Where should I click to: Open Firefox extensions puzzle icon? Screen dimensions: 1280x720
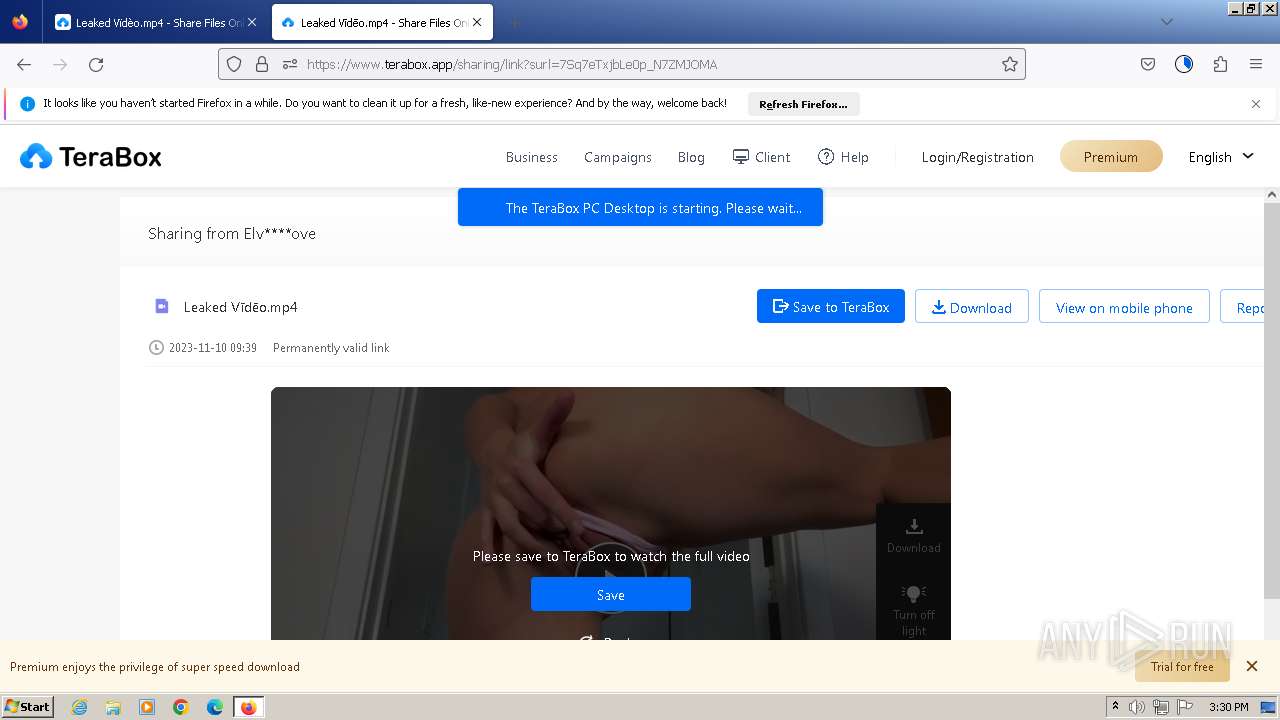pos(1220,64)
